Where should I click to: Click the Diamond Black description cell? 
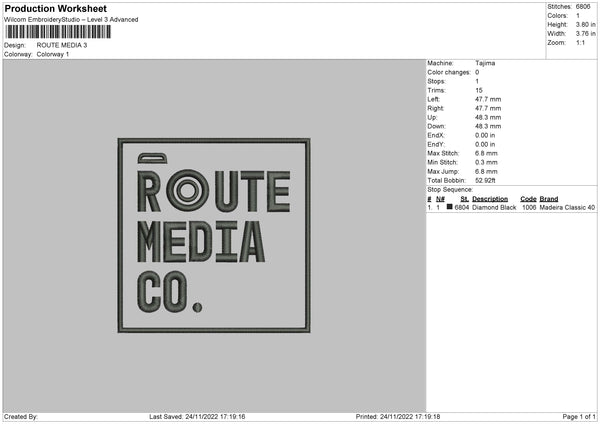pos(494,207)
